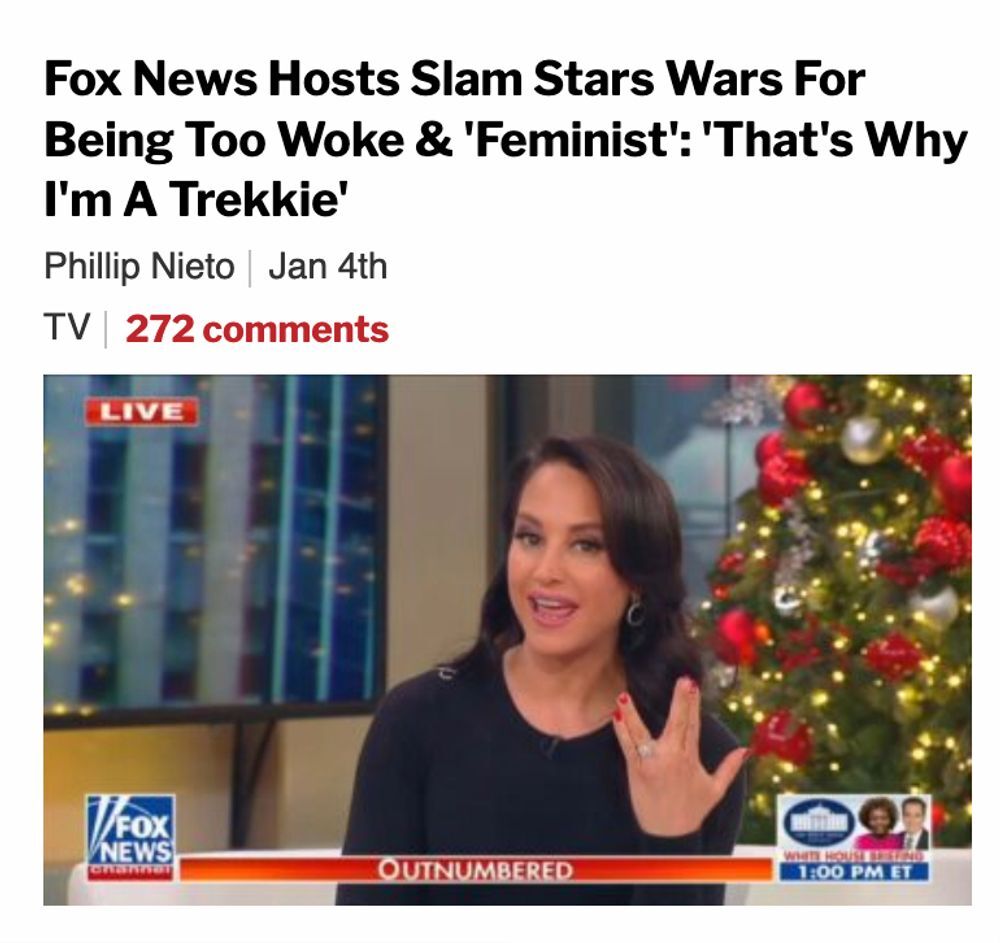Click the man in suit in briefing inset

[915, 822]
